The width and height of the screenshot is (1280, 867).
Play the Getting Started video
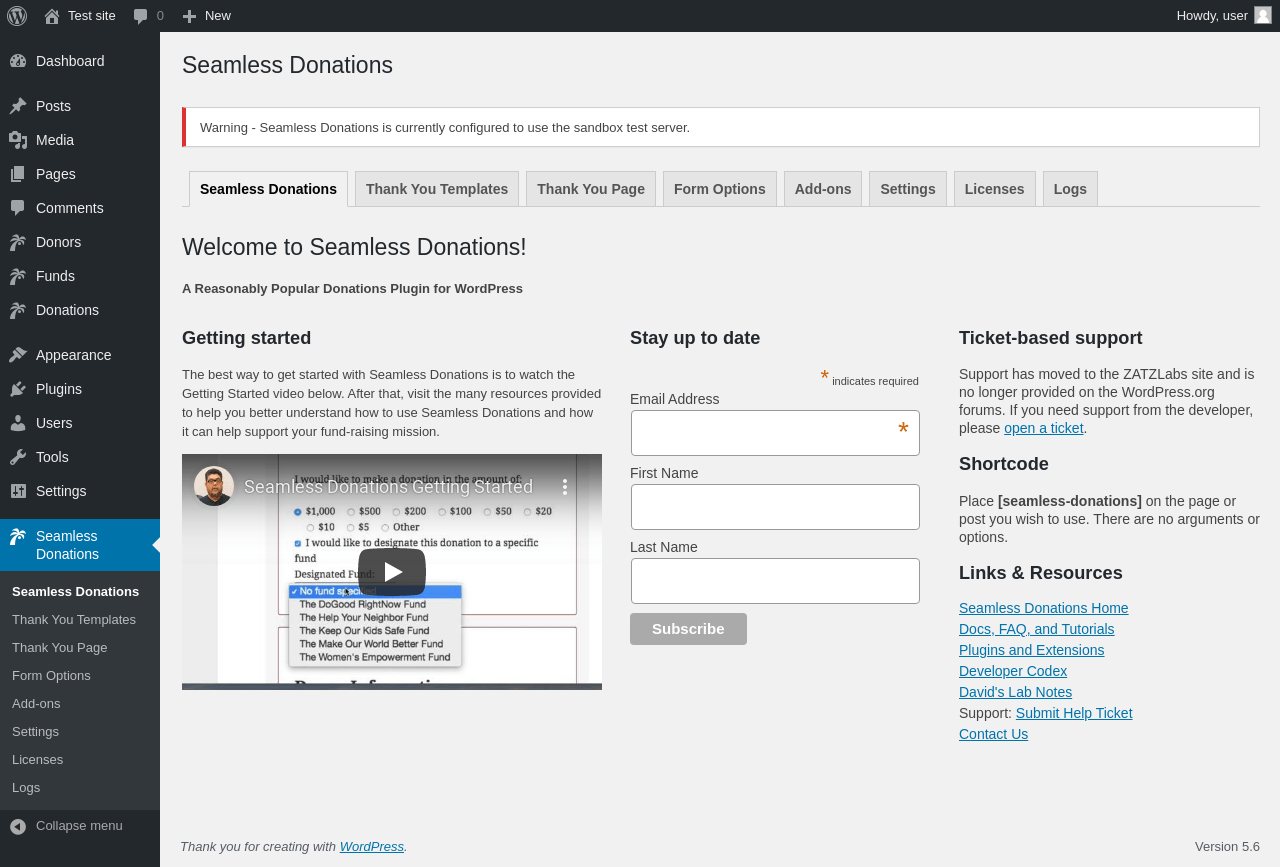[x=392, y=572]
